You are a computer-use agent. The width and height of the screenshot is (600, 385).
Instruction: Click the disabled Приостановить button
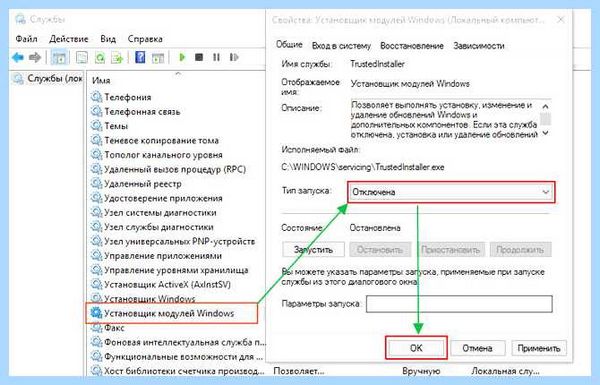(450, 250)
